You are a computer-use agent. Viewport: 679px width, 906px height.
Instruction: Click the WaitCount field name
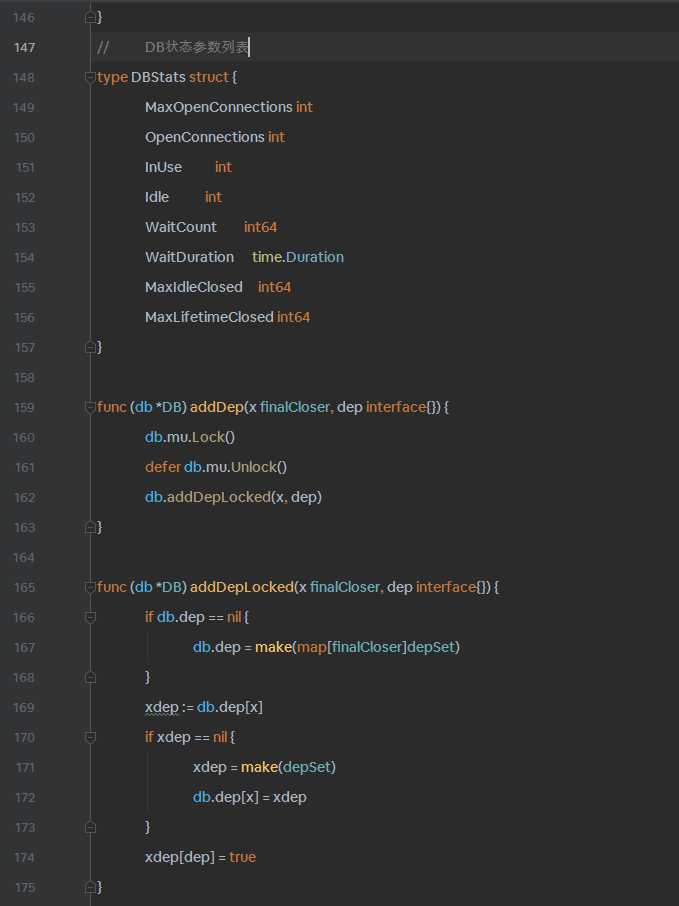pos(181,228)
